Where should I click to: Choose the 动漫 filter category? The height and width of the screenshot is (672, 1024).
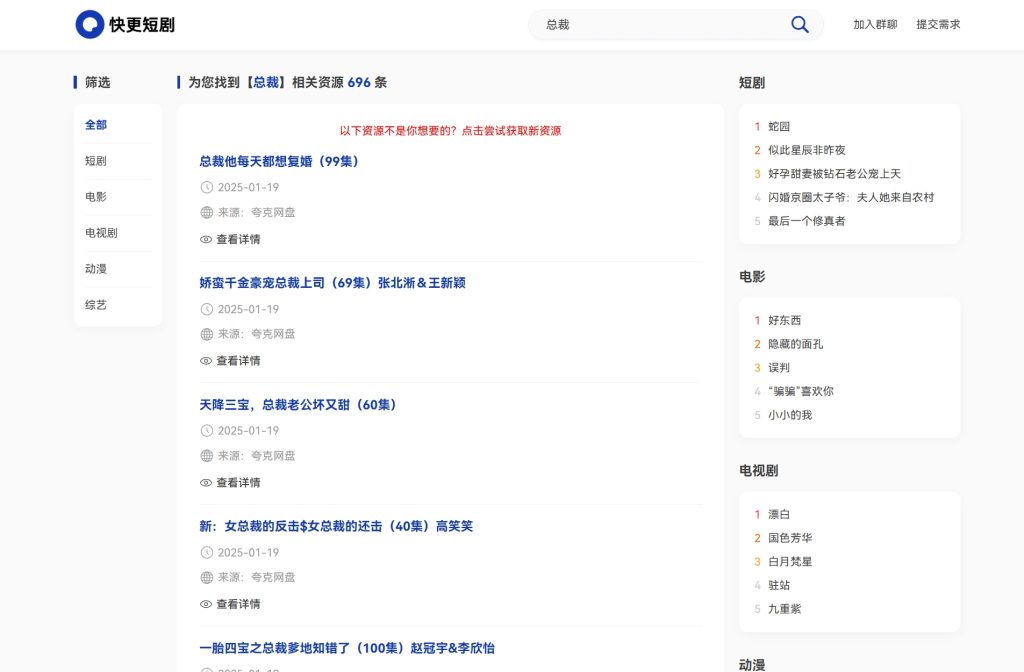click(x=96, y=269)
